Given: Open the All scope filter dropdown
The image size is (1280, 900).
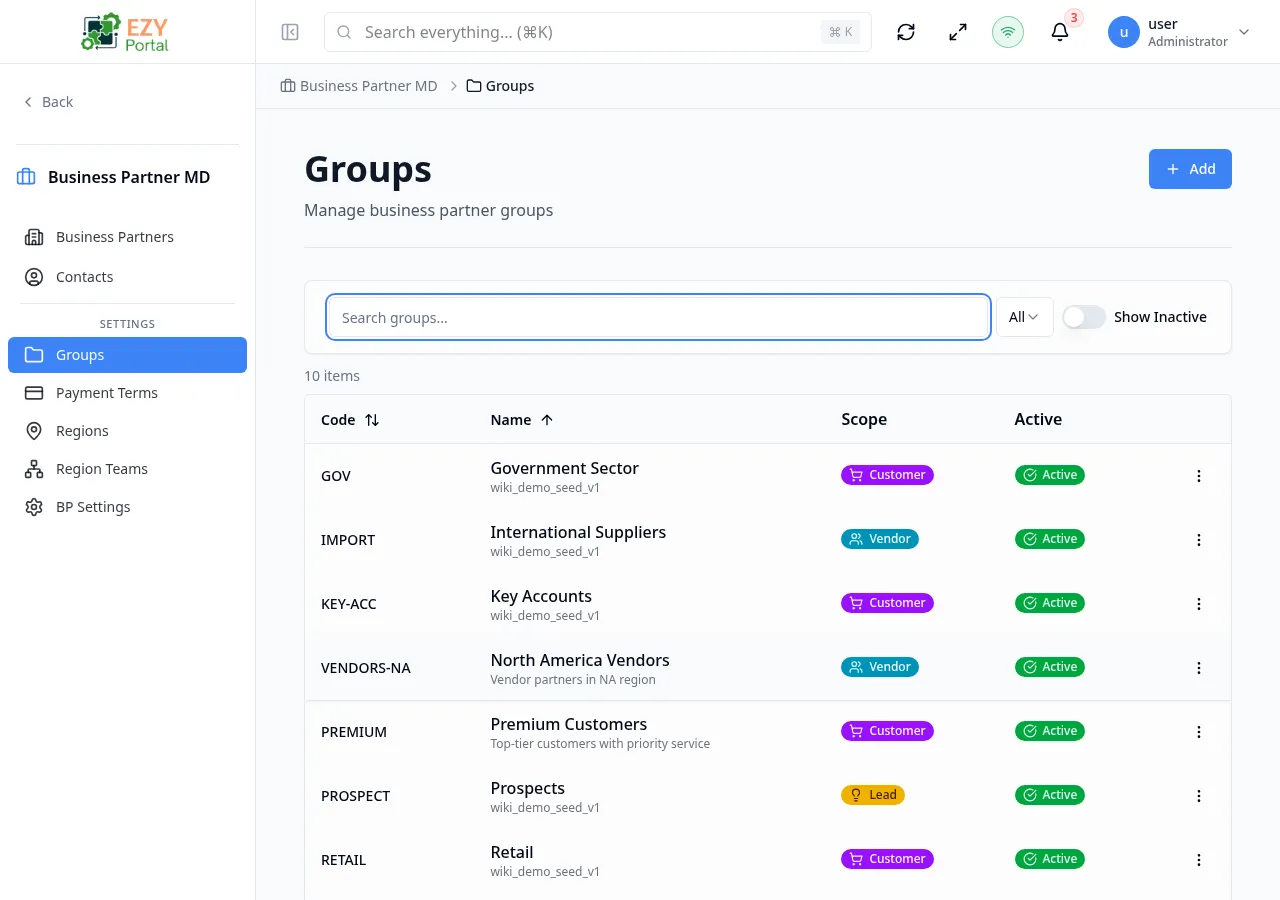Looking at the screenshot, I should coord(1024,317).
